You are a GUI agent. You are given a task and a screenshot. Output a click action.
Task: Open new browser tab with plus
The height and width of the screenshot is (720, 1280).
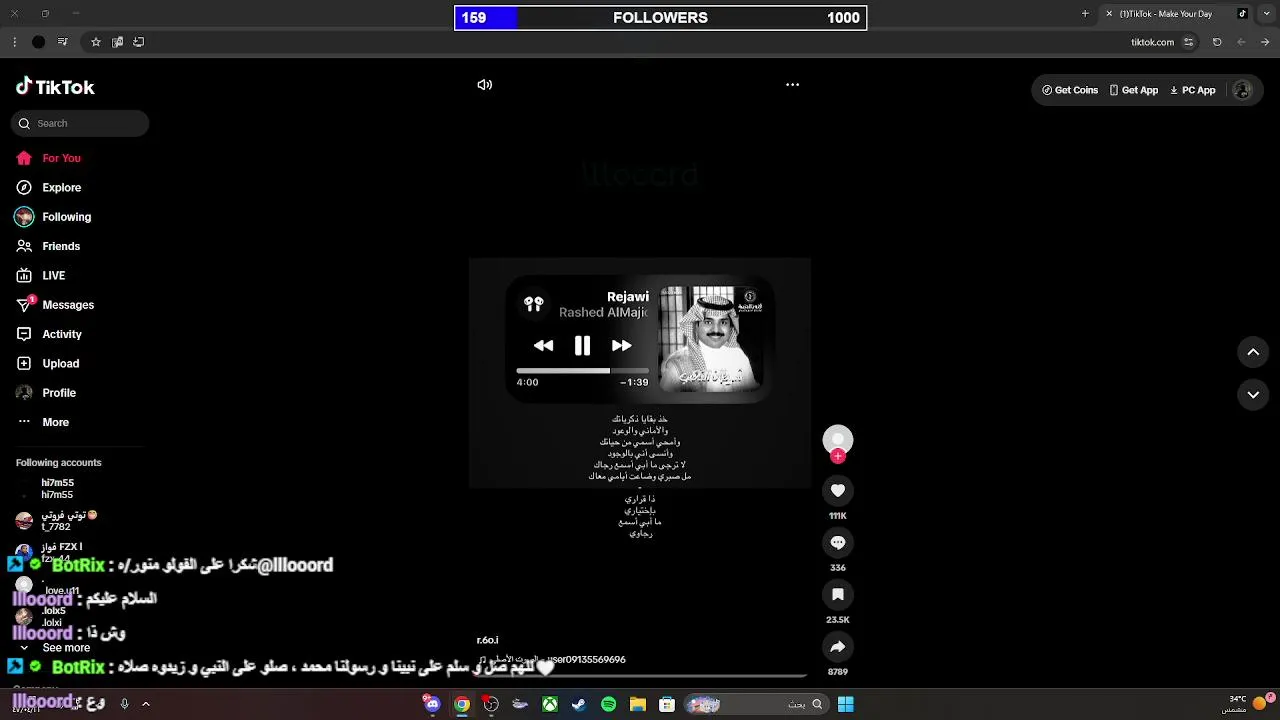coord(1085,14)
